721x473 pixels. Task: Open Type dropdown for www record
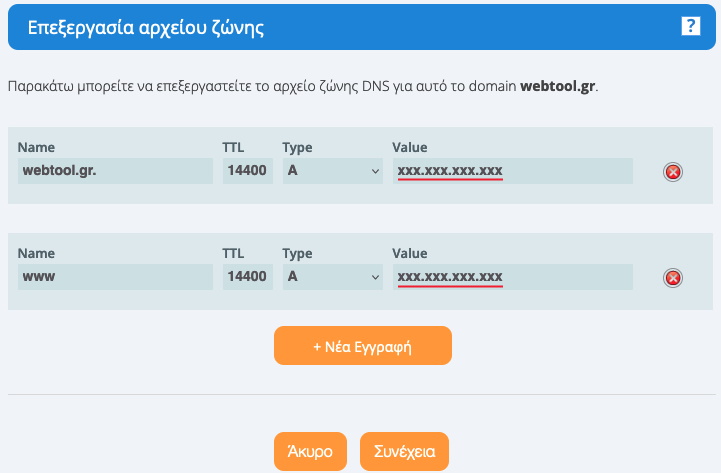pos(333,277)
